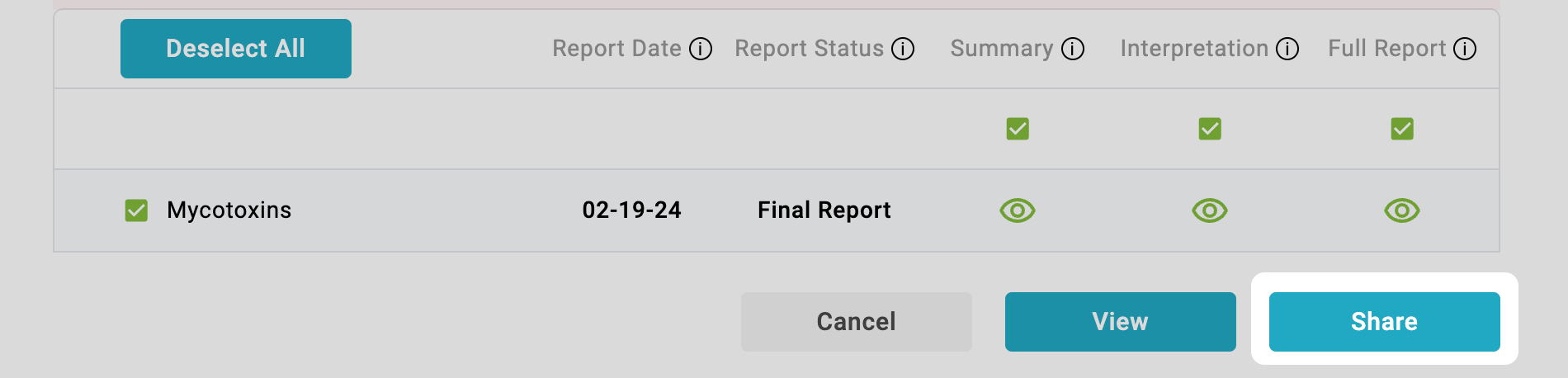The height and width of the screenshot is (378, 1568).
Task: Click the Report Date info icon
Action: [x=701, y=50]
